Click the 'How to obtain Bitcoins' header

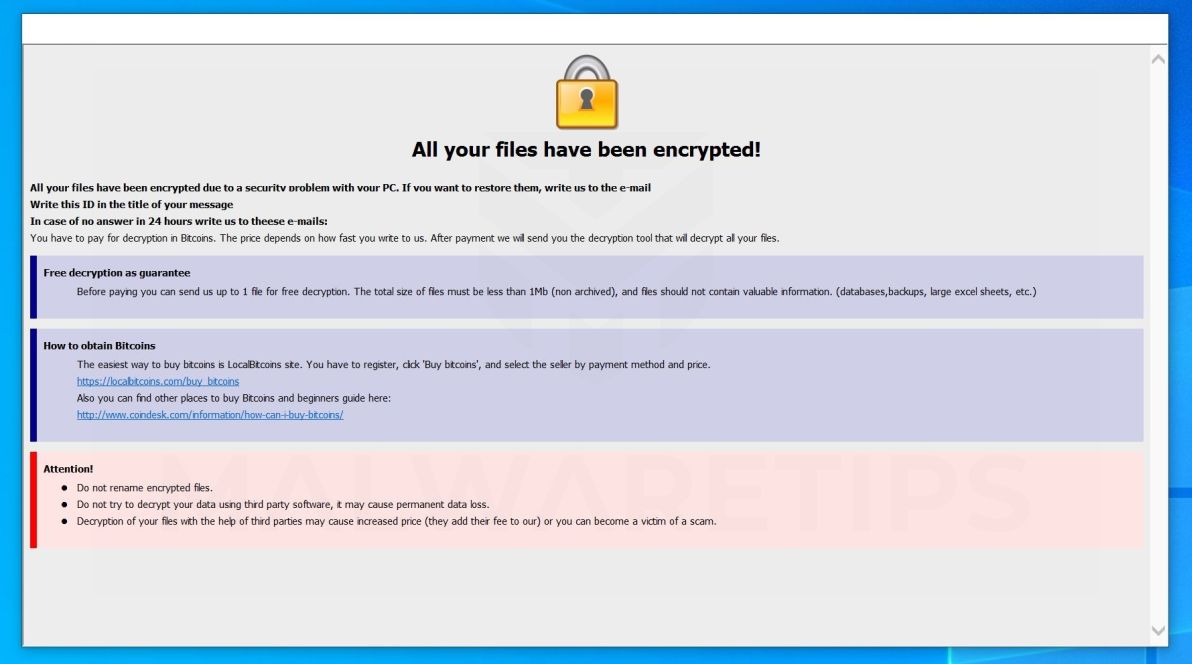tap(99, 345)
